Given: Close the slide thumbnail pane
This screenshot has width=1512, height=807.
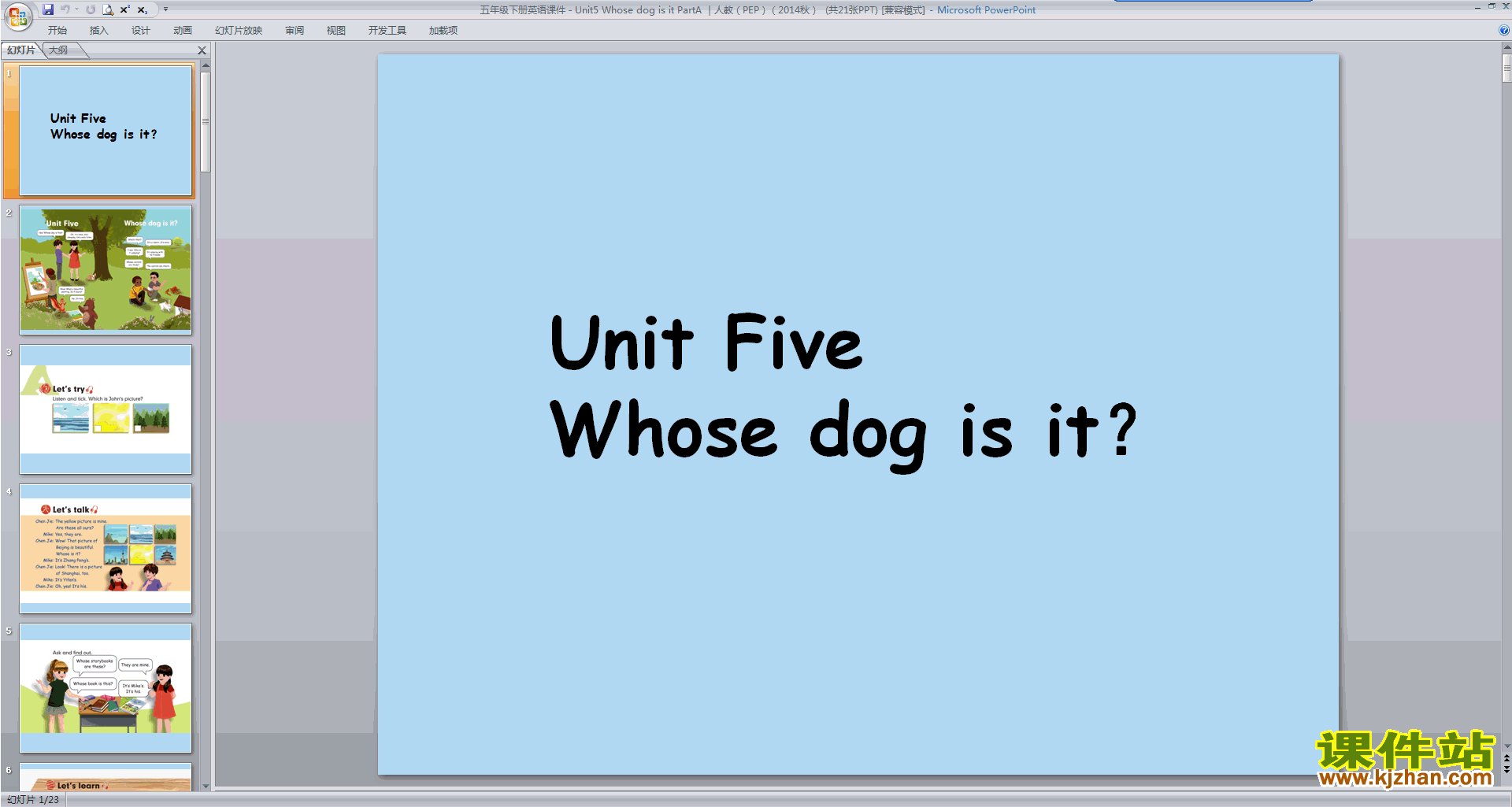Looking at the screenshot, I should pyautogui.click(x=202, y=50).
